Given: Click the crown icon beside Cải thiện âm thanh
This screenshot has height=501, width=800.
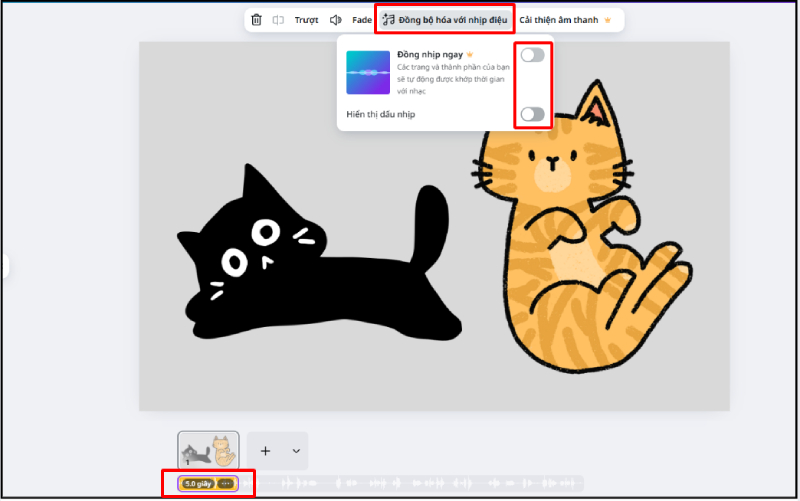Looking at the screenshot, I should pos(607,20).
